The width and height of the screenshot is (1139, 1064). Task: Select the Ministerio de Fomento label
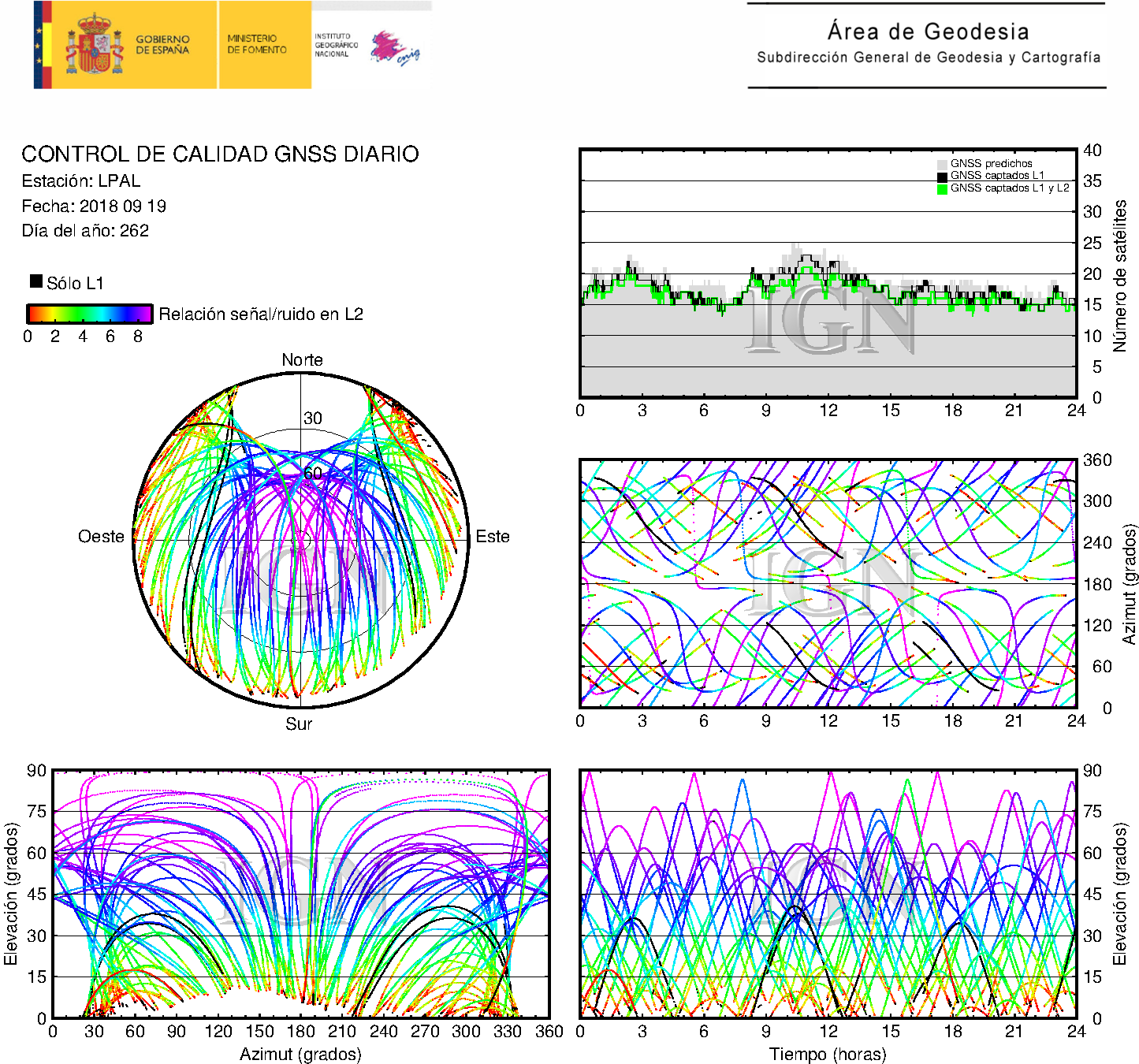click(257, 44)
